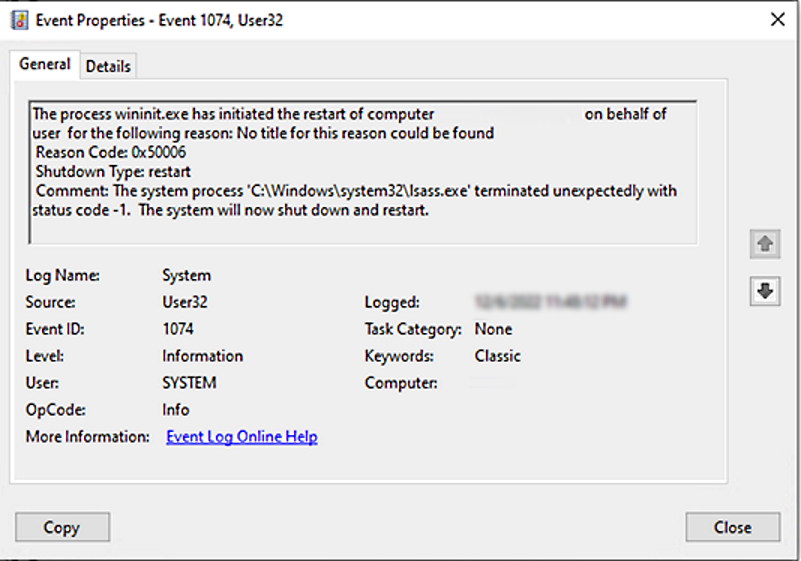
Task: Click the Log Name value System
Action: [x=186, y=275]
